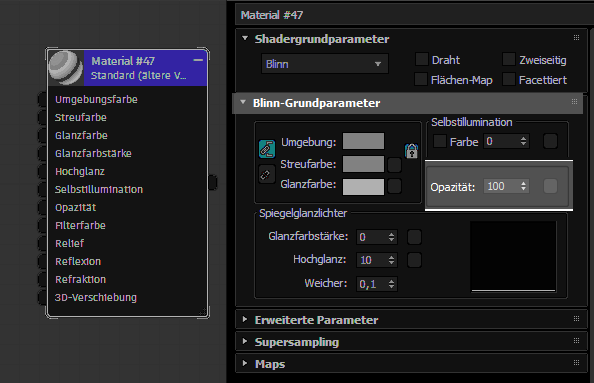Select the Refraktion node slot row
This screenshot has width=594, height=383.
point(127,279)
